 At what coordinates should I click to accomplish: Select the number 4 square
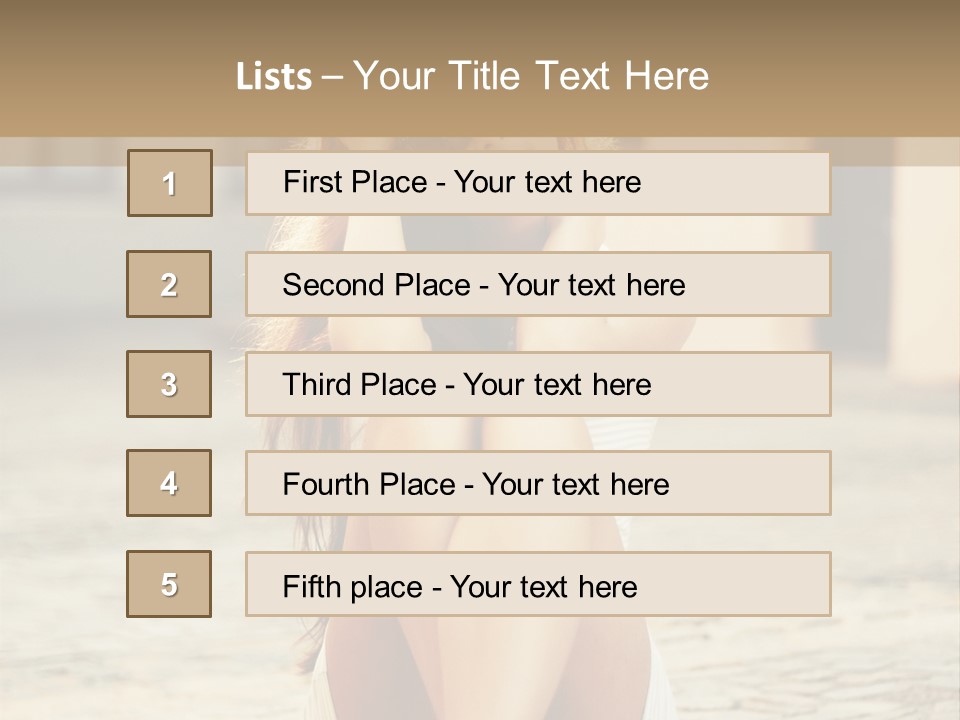(x=169, y=483)
